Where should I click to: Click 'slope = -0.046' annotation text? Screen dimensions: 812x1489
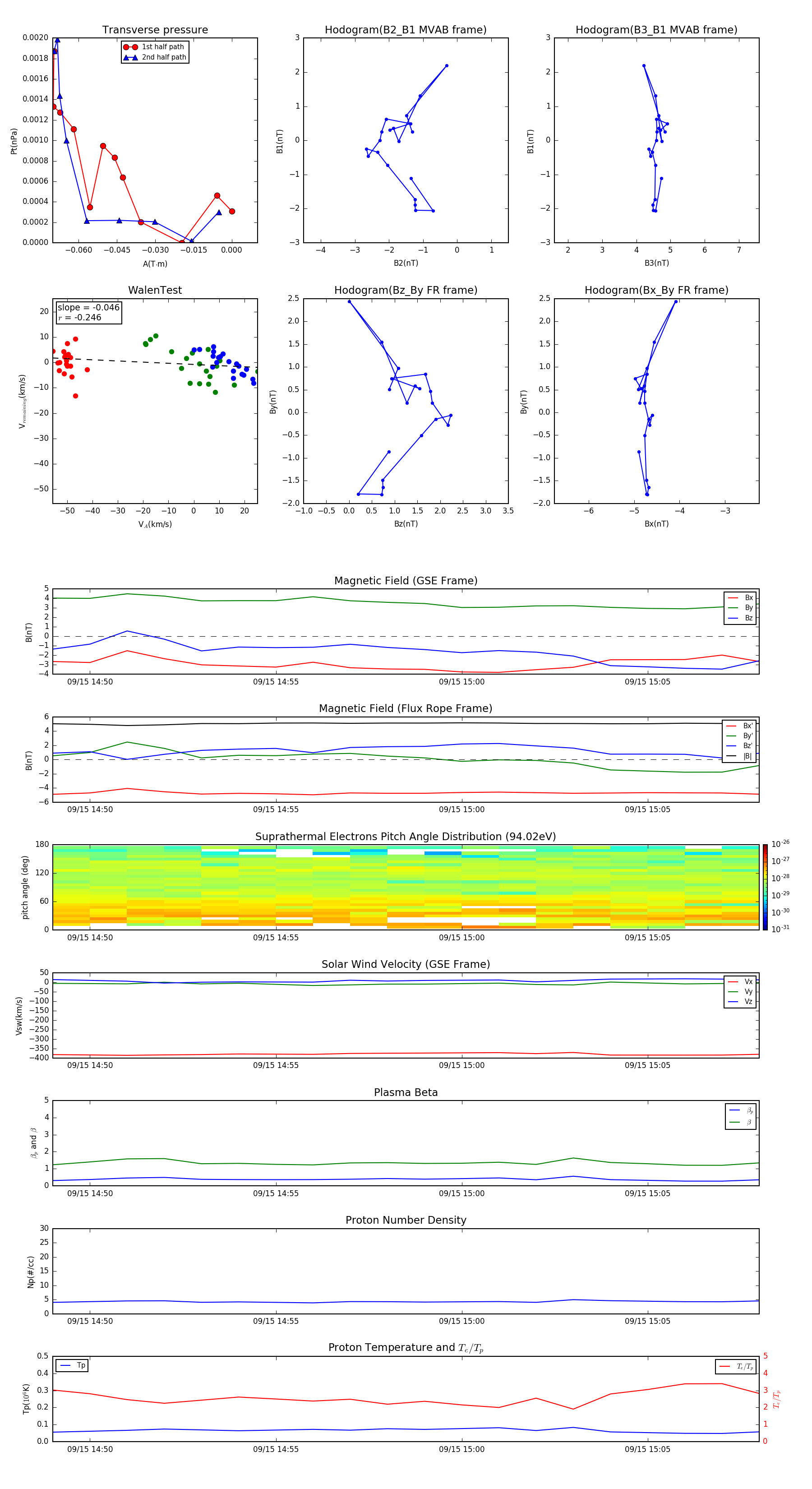[x=88, y=308]
